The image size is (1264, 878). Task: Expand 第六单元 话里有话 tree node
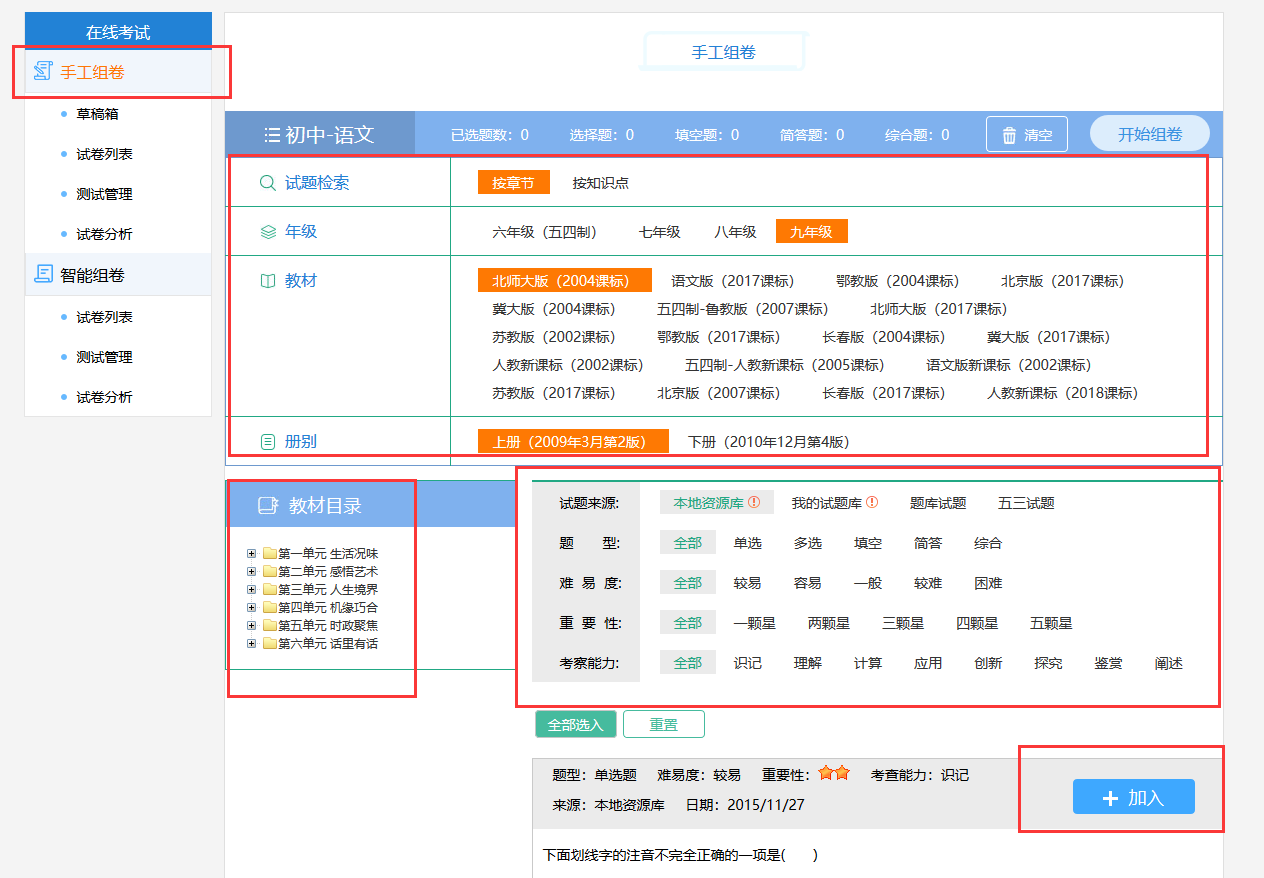(x=251, y=644)
